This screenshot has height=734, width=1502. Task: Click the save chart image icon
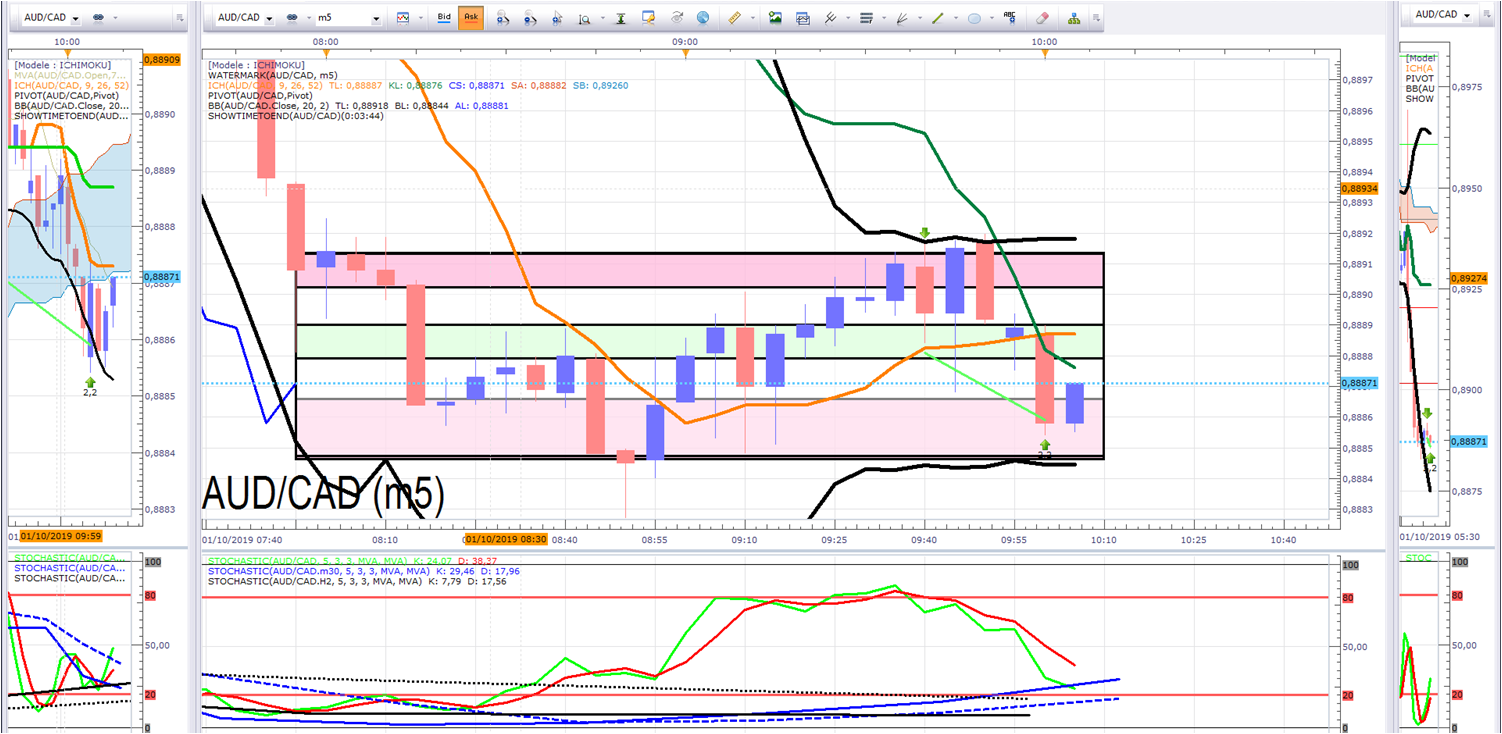coord(775,18)
